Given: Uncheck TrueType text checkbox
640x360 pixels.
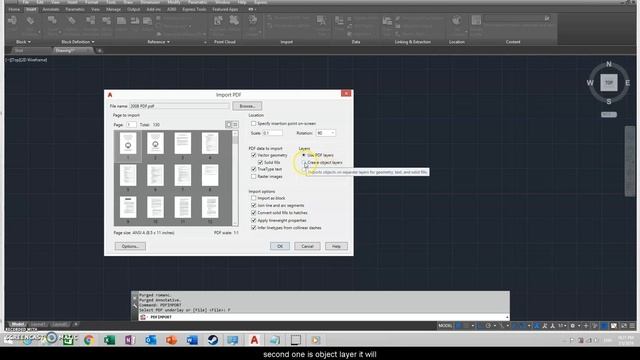Looking at the screenshot, I should point(253,169).
